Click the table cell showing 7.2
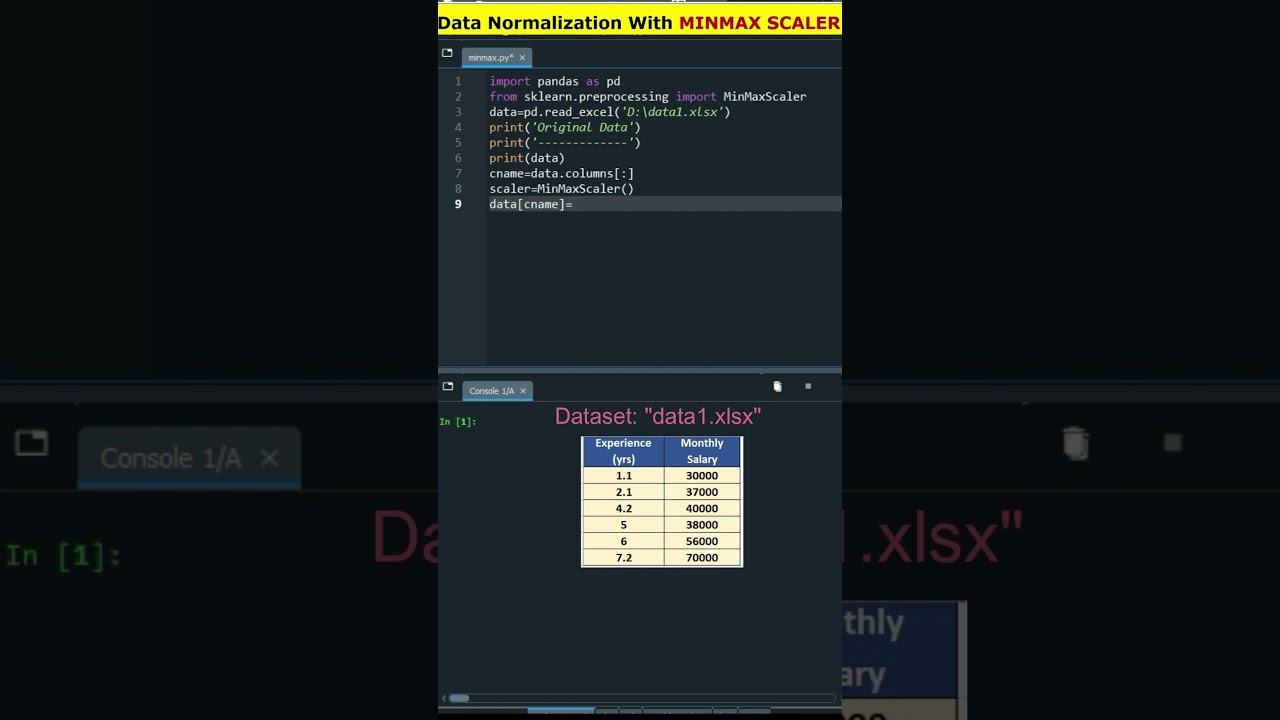 coord(623,558)
